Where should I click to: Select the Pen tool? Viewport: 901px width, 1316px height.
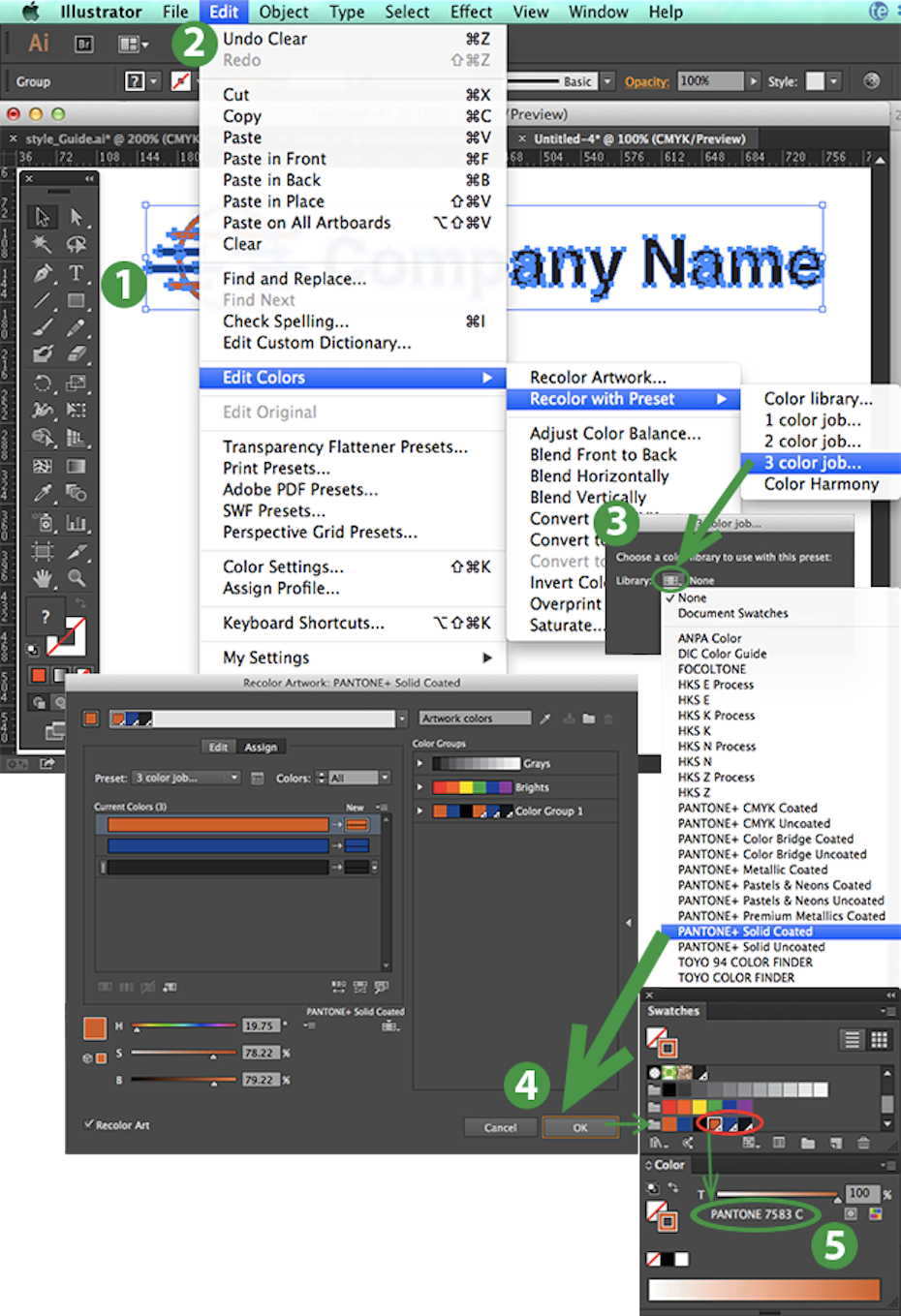point(42,273)
